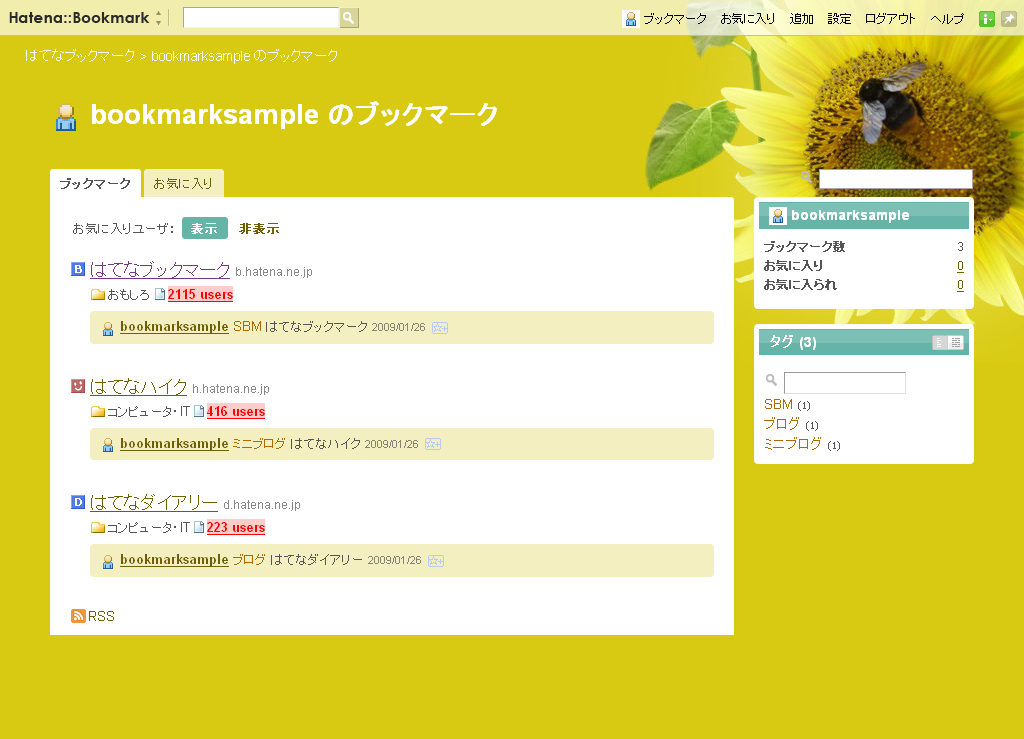
Task: Set favorite users to 非表示
Action: tap(259, 228)
